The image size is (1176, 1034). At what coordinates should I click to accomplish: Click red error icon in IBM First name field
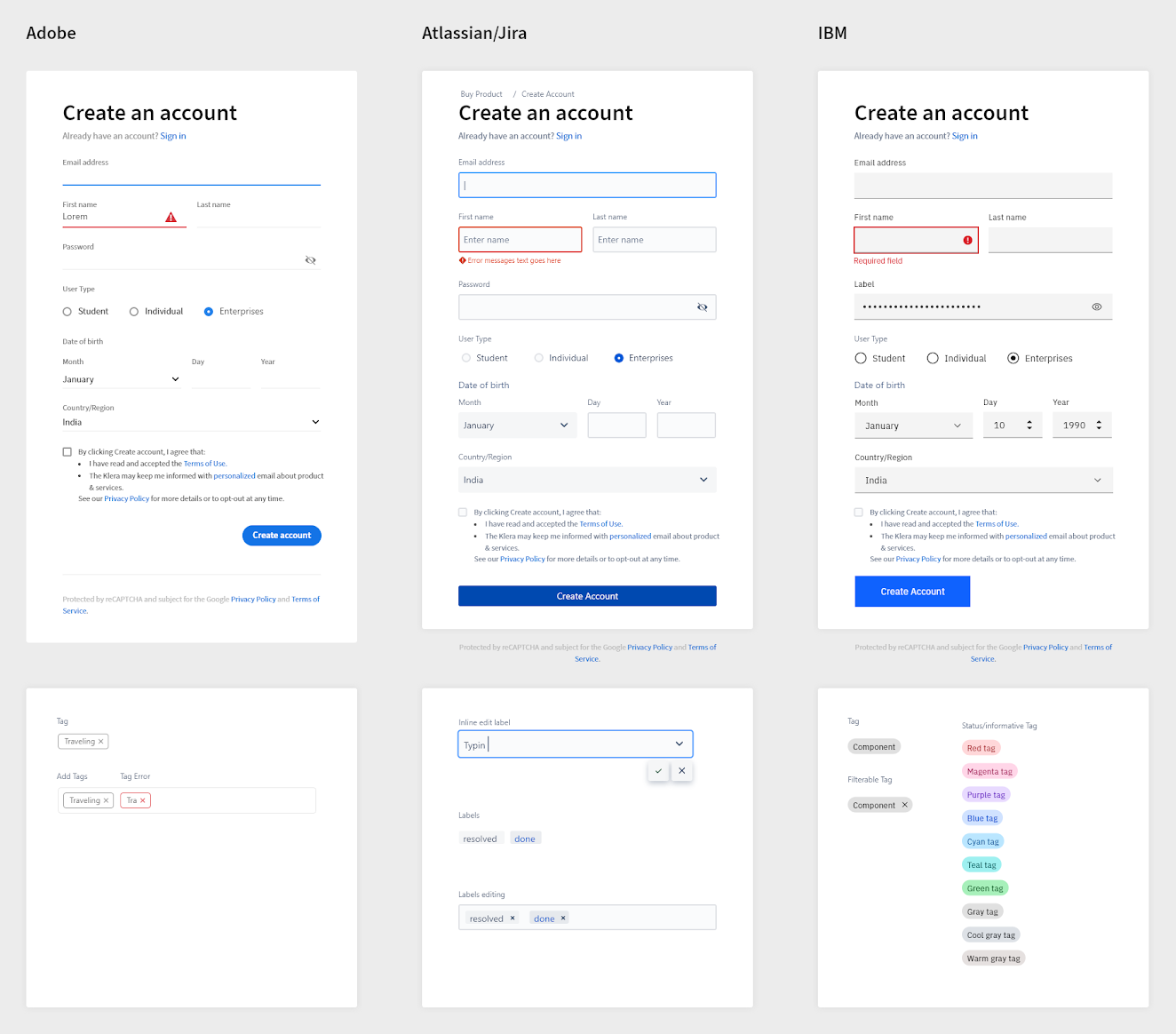[x=967, y=240]
